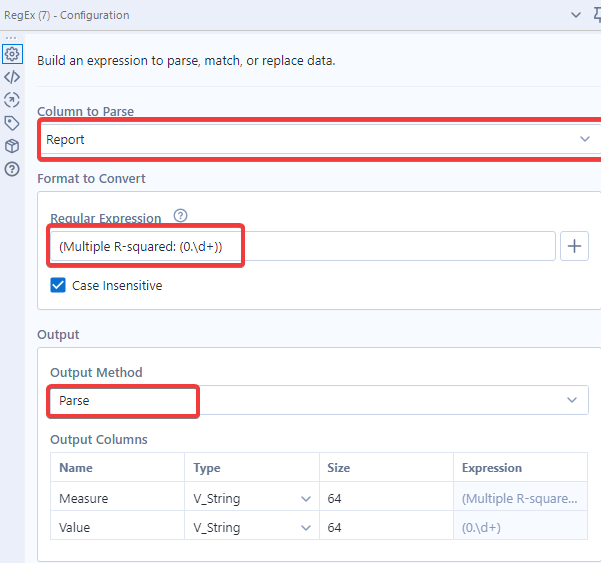Pin the Configuration window
The image size is (601, 563).
pos(596,15)
